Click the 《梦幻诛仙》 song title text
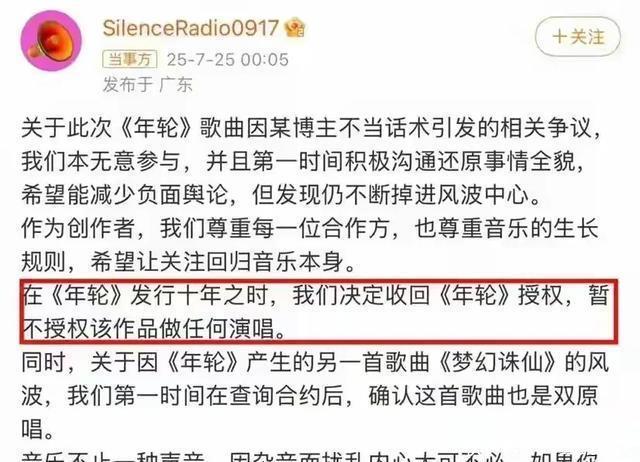The image size is (640, 462). pyautogui.click(x=498, y=362)
